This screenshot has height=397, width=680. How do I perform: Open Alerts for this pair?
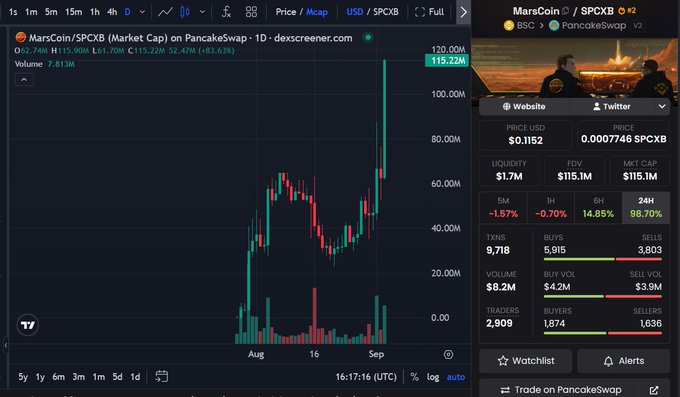(x=624, y=361)
